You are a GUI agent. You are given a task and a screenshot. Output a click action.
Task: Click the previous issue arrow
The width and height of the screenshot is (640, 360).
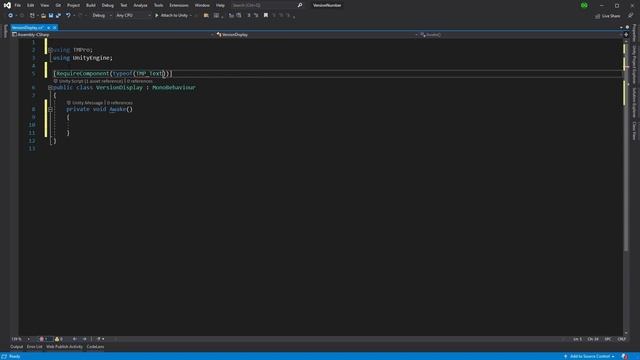(x=75, y=339)
